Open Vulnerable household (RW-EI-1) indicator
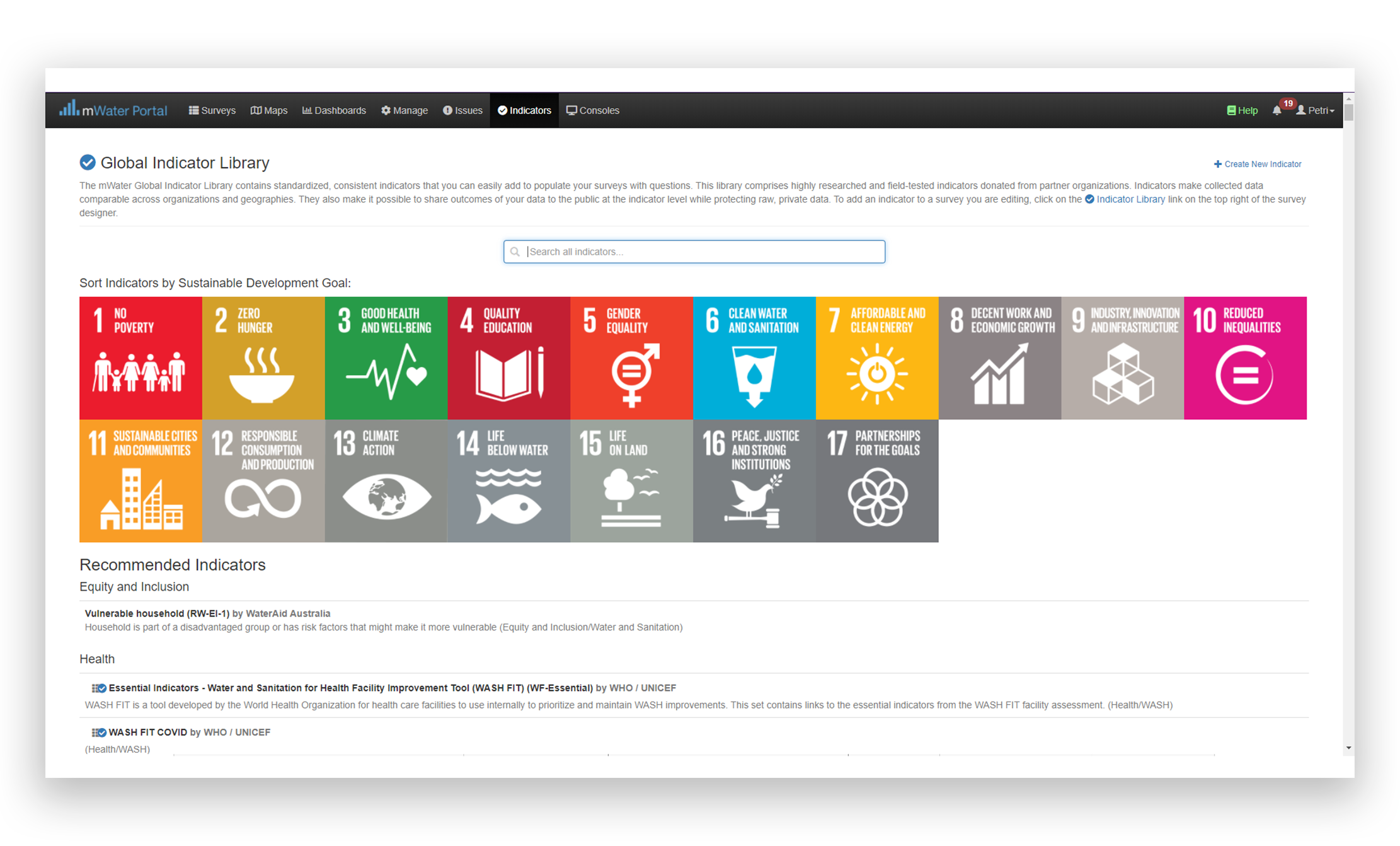The height and width of the screenshot is (846, 1400). point(157,613)
